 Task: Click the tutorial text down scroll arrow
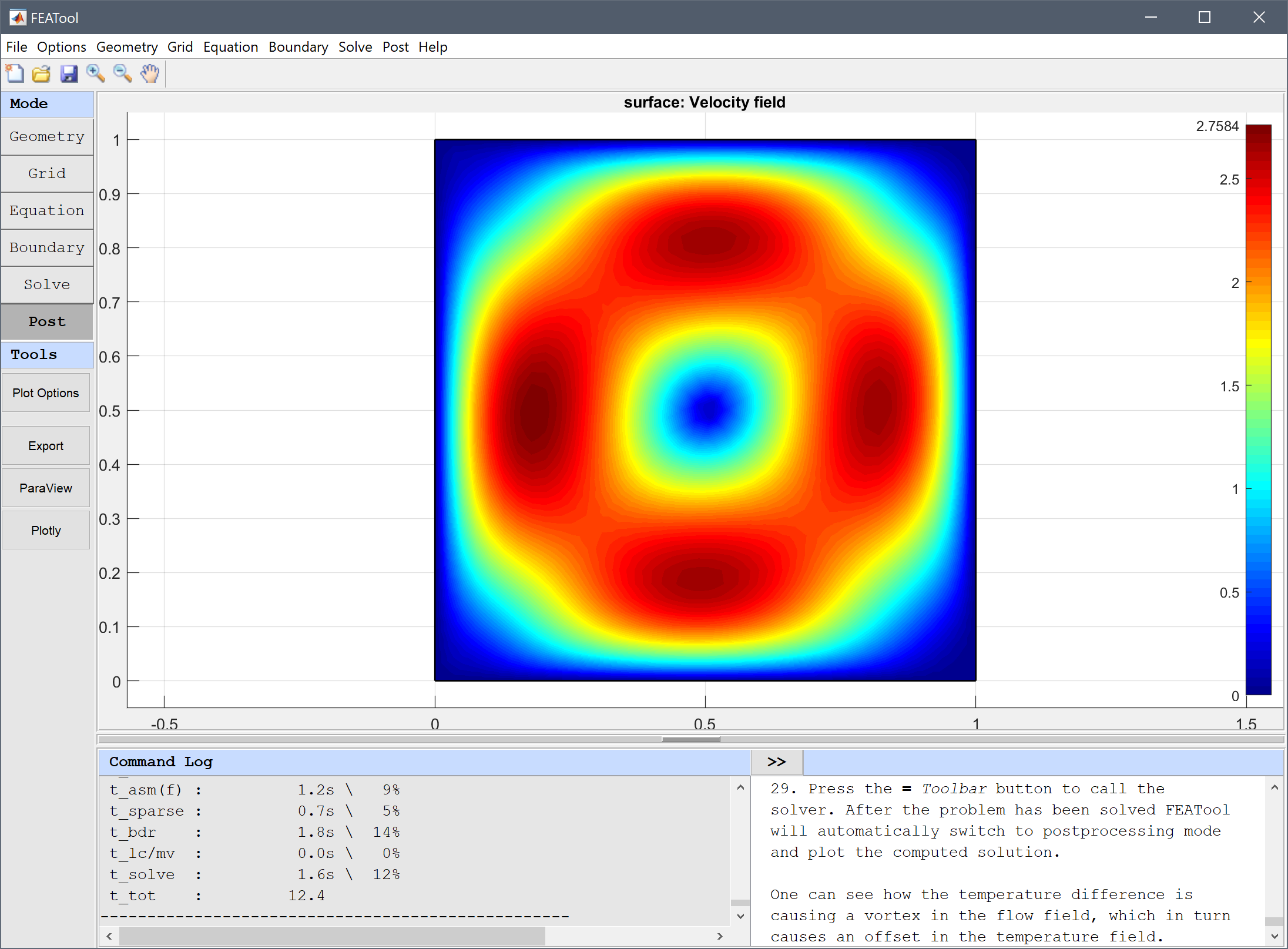(x=1274, y=936)
